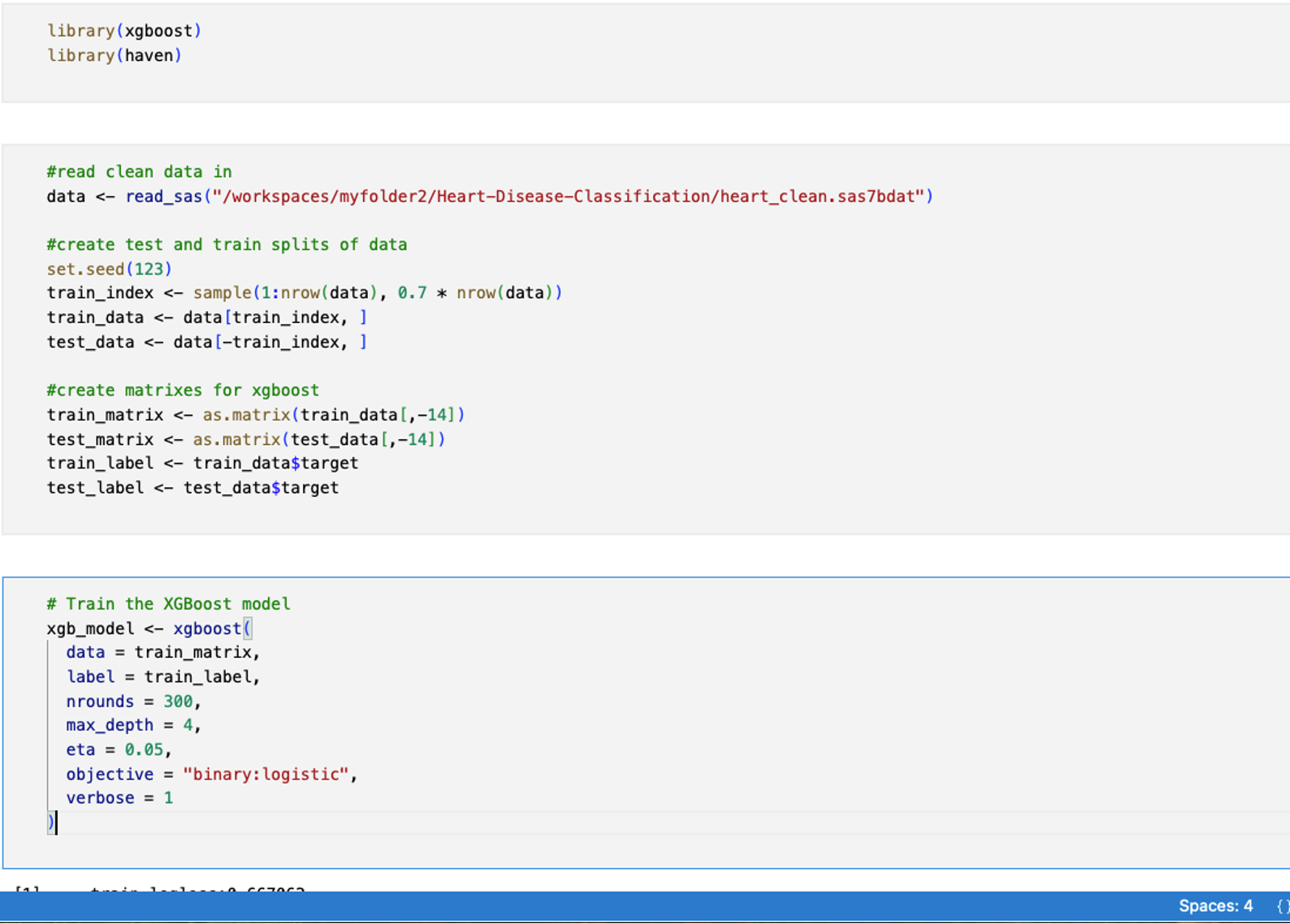
Task: Click the eta value 0.05
Action: click(144, 749)
